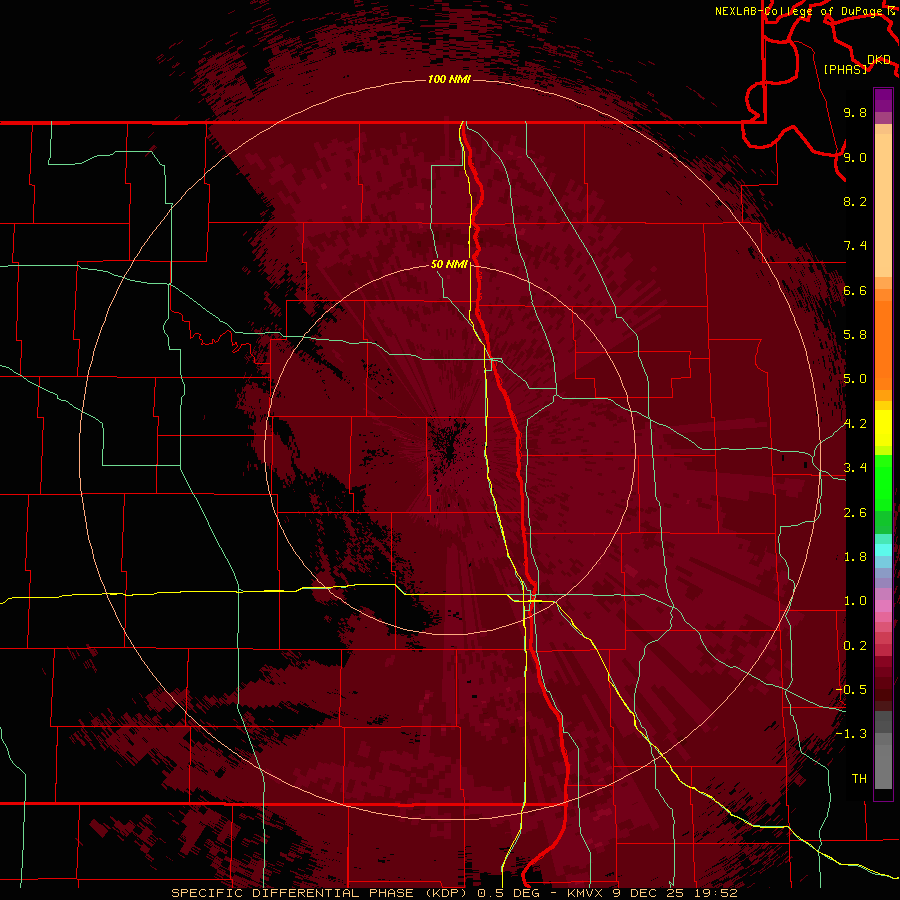Select the "NEXLAB-College of DuPage" credit text
Viewport: 900px width, 900px height.
point(800,11)
